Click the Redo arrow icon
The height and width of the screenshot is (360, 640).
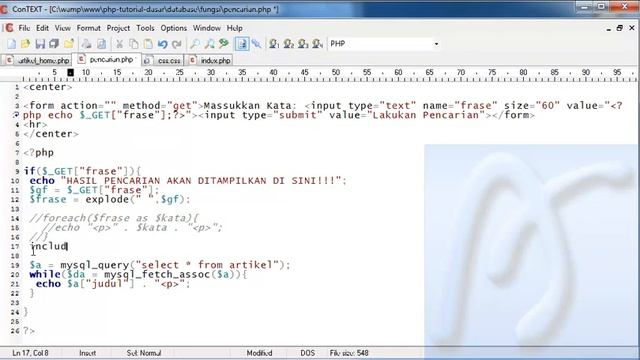pos(177,44)
